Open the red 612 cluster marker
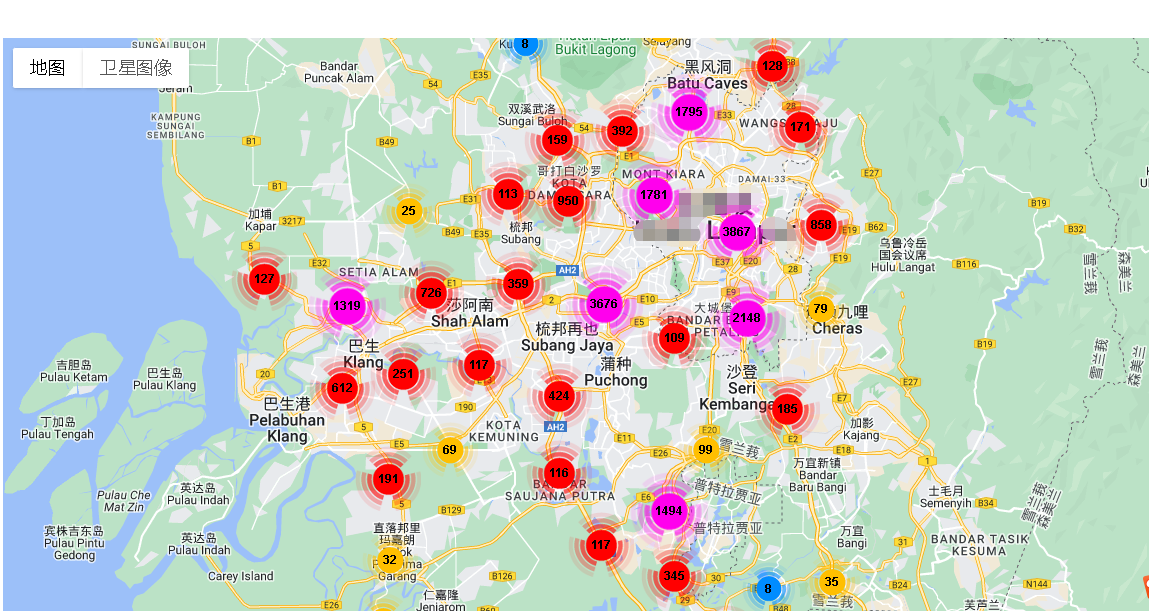The image size is (1149, 611). [342, 388]
